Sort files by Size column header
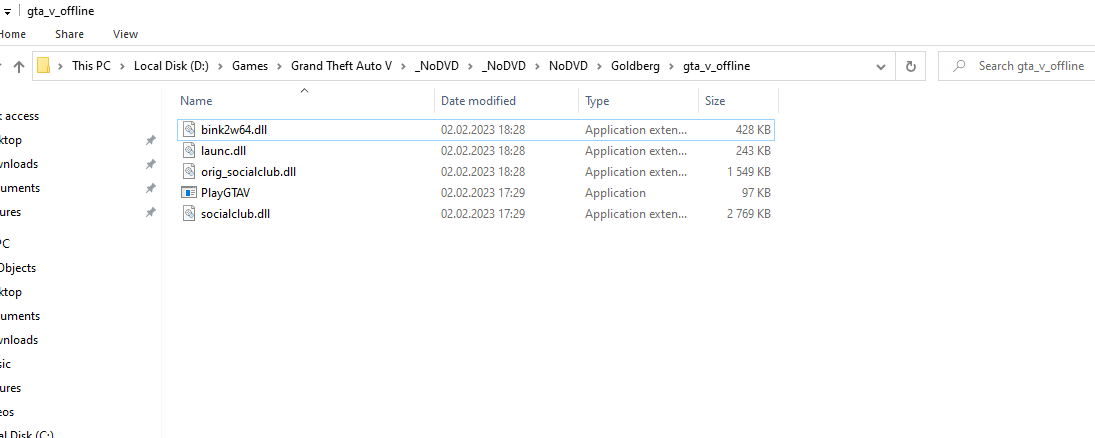The width and height of the screenshot is (1095, 438). 715,101
